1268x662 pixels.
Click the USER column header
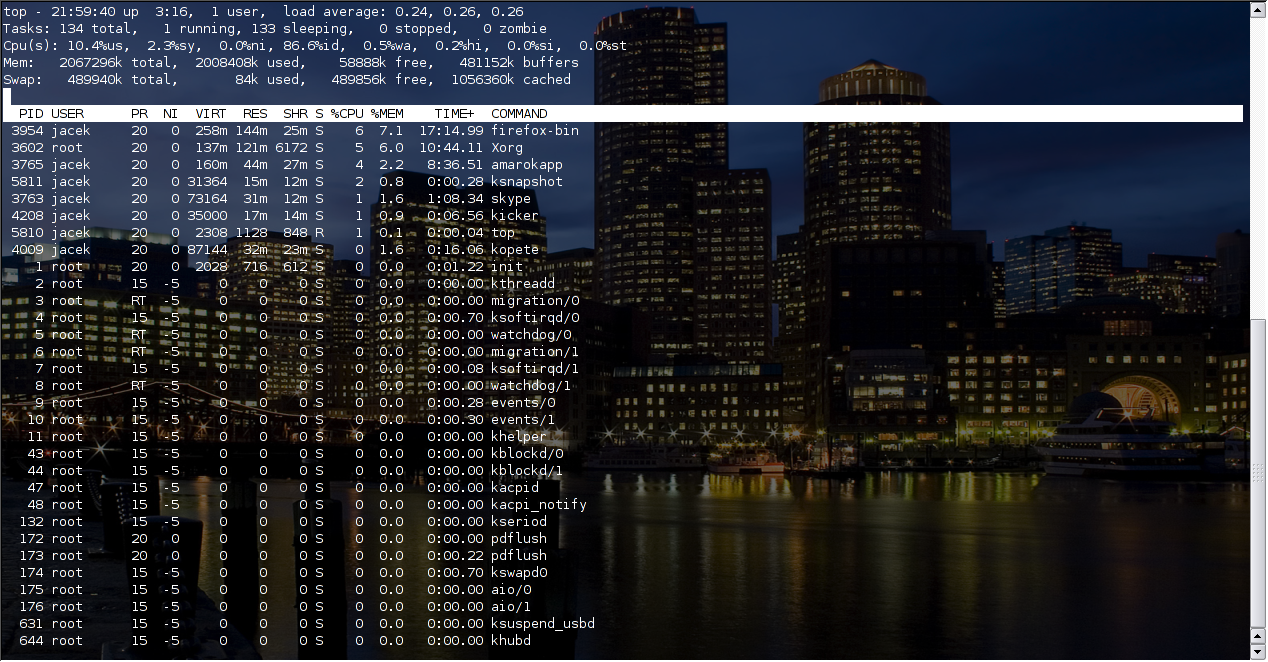click(67, 114)
